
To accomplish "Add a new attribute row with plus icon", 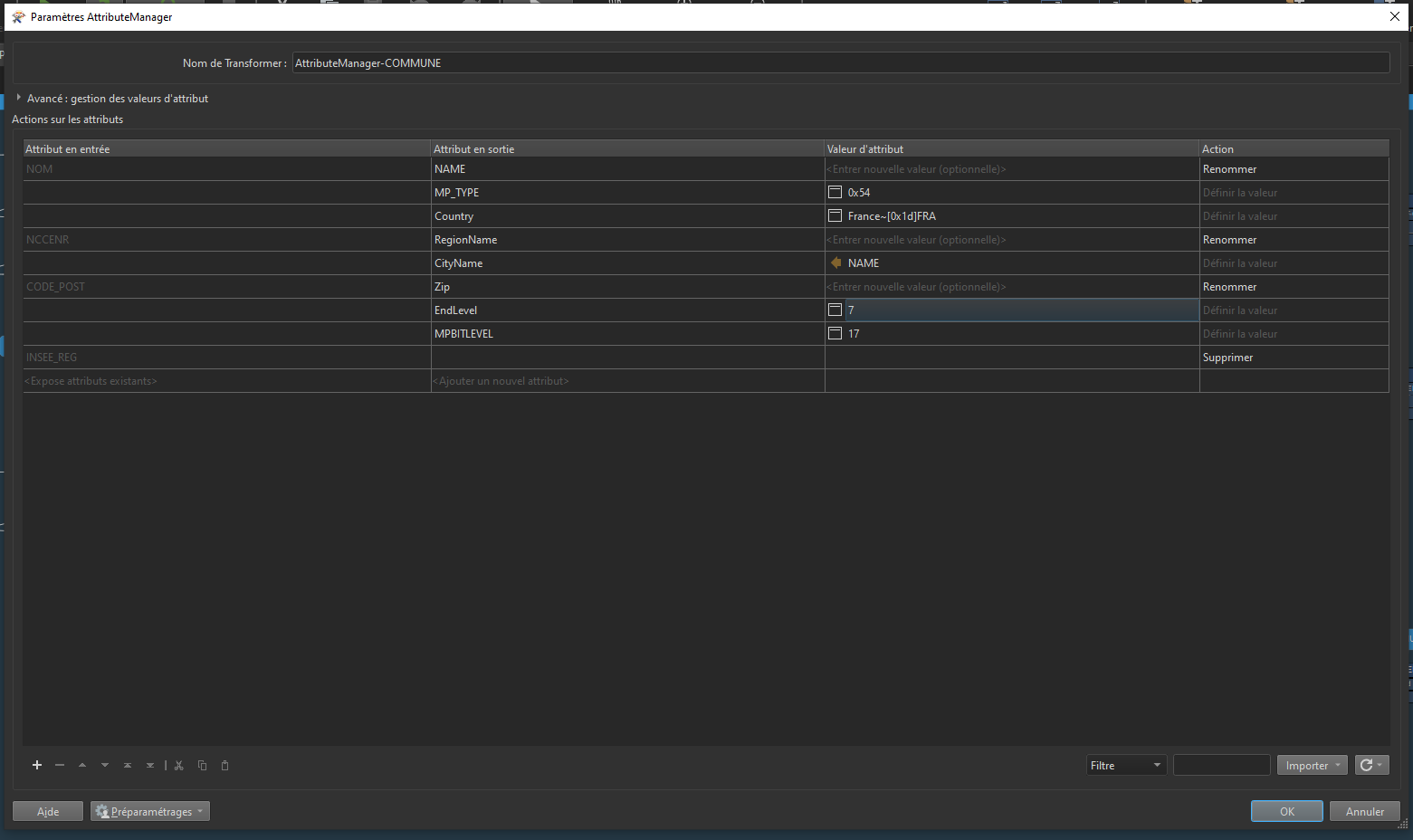I will (37, 765).
